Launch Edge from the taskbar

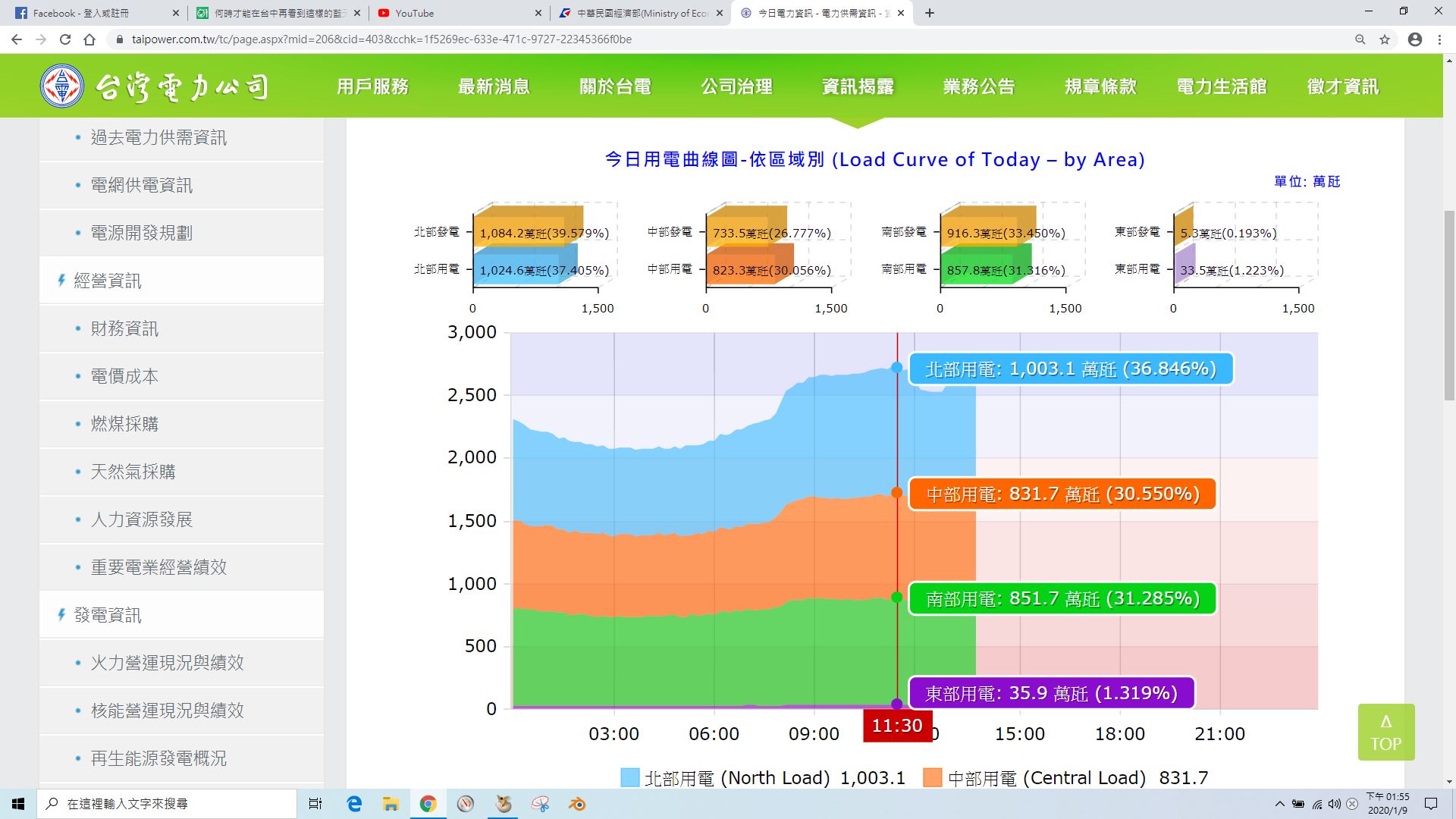pyautogui.click(x=354, y=804)
